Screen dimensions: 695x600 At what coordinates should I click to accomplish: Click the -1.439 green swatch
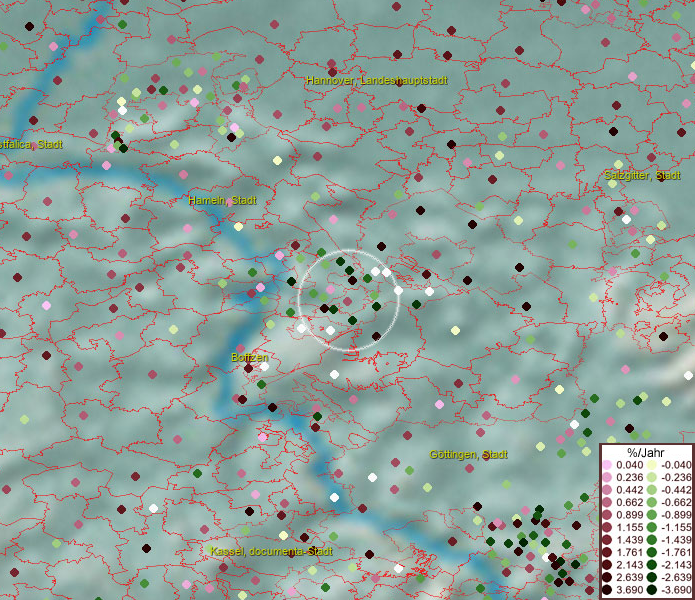click(x=652, y=540)
